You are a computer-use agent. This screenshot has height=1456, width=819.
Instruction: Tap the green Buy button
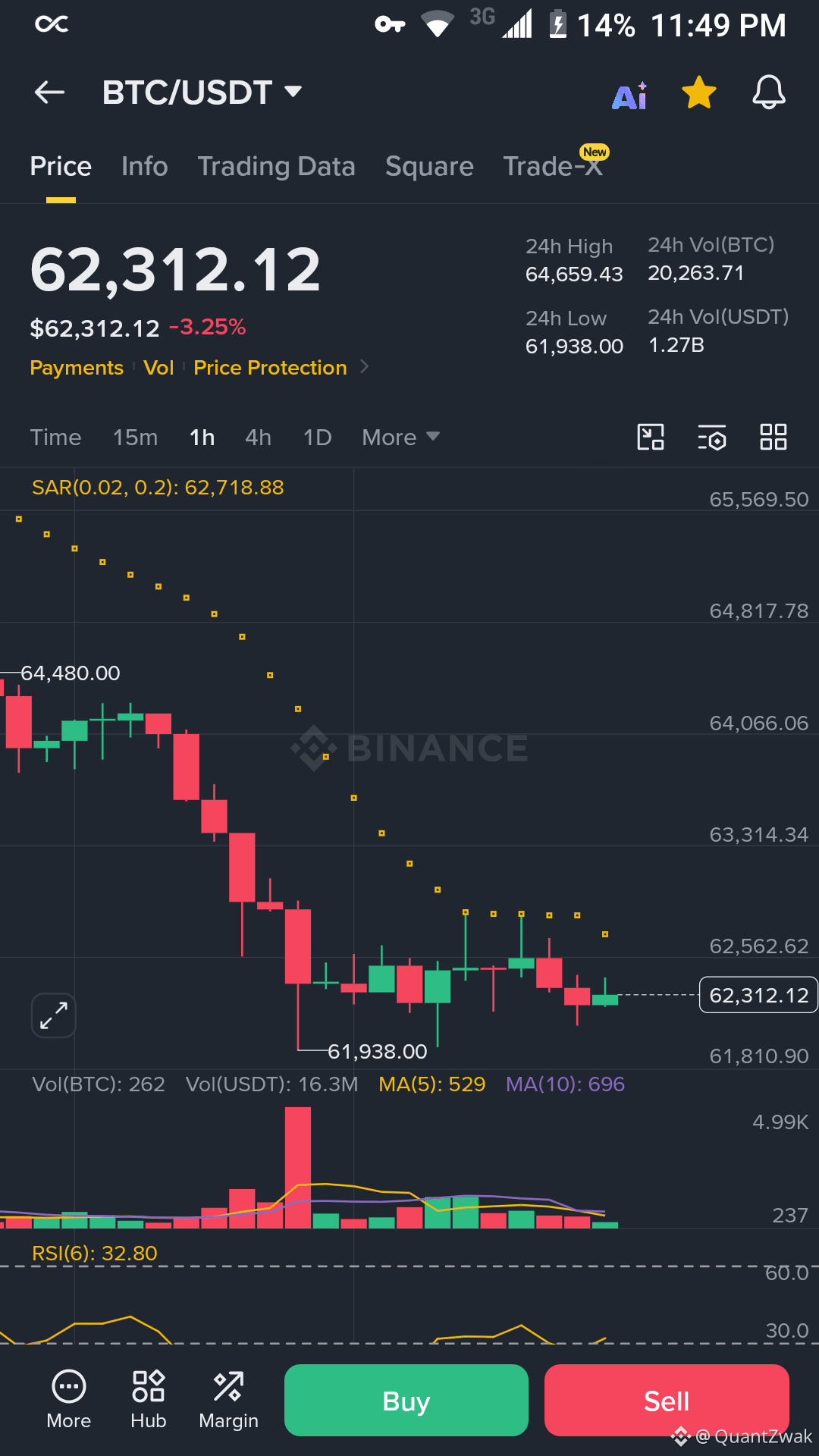tap(406, 1401)
